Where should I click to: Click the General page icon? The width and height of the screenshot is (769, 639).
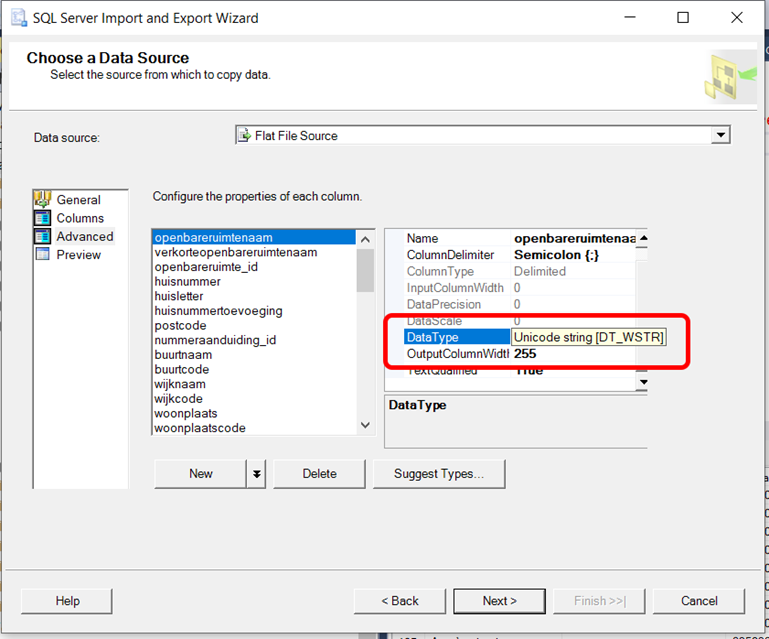click(x=42, y=199)
